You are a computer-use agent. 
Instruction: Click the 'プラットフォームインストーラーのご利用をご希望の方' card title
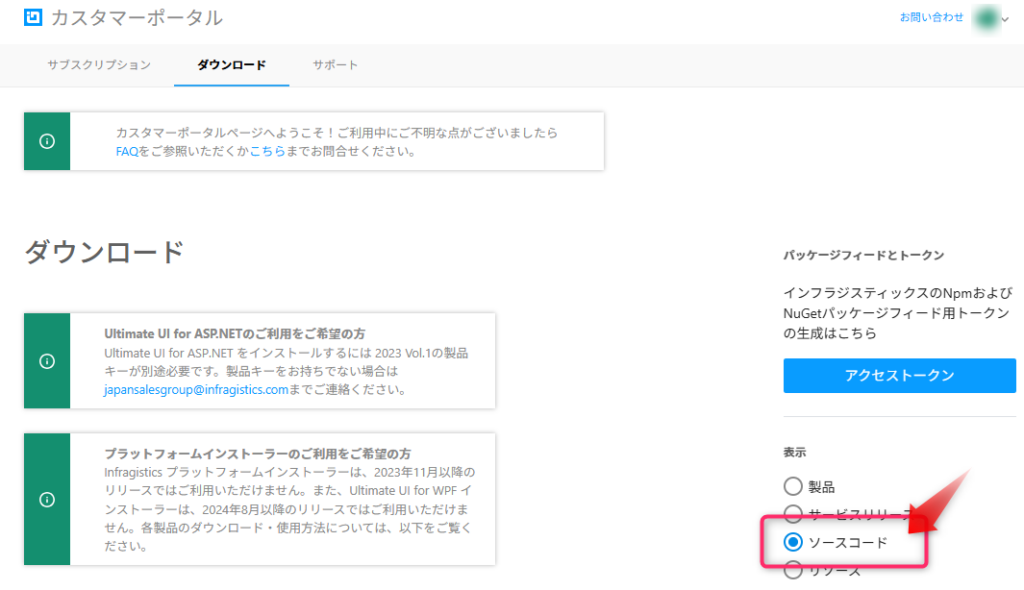click(257, 453)
